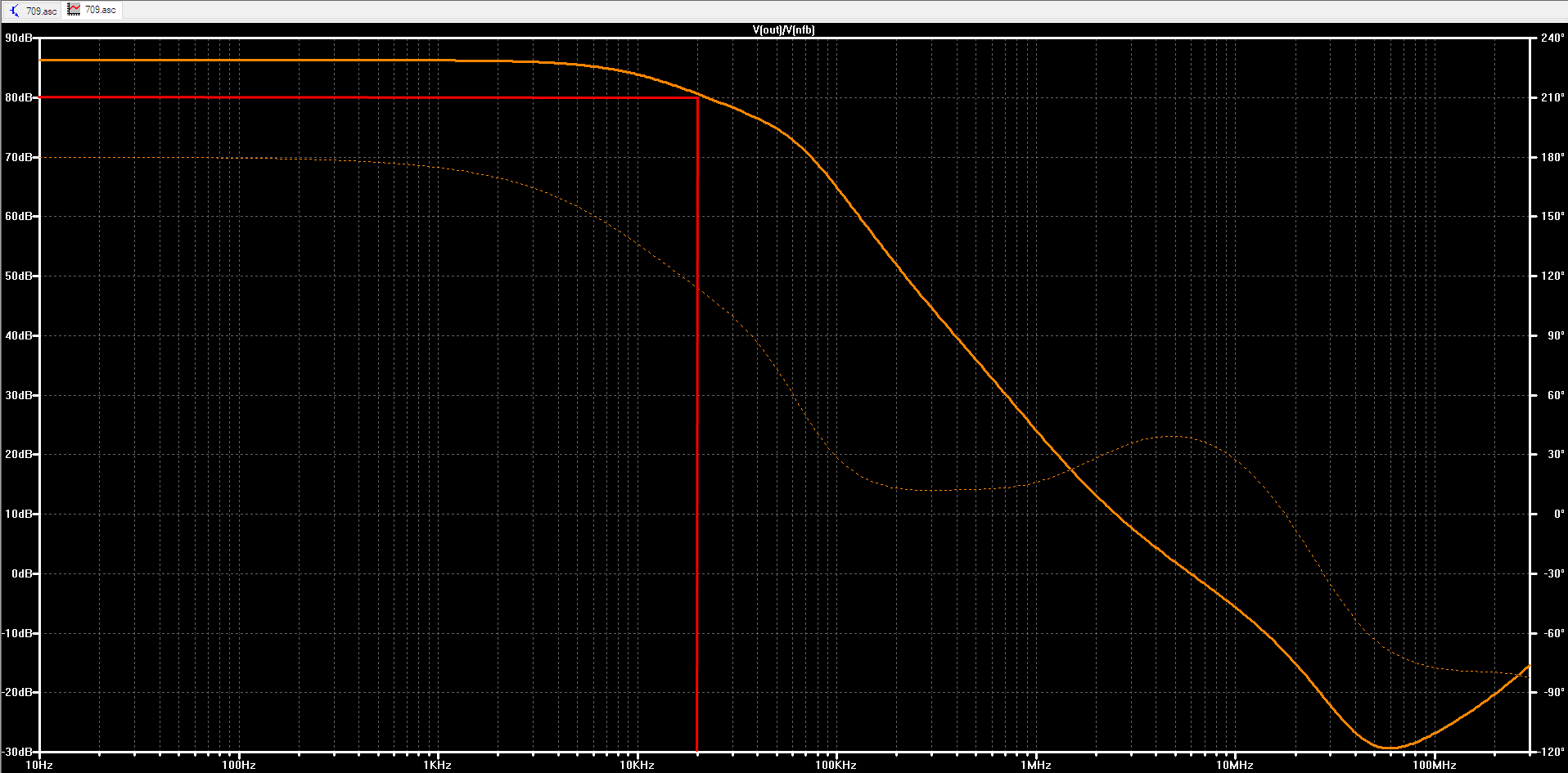Click the 10dB magnitude axis label
The image size is (1568, 773).
(19, 515)
